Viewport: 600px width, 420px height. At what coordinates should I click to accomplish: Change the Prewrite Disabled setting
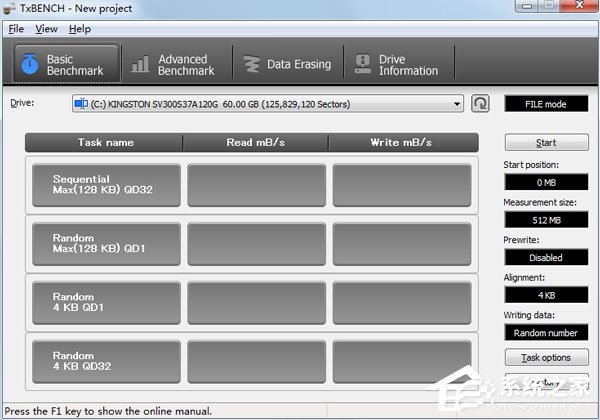click(546, 257)
